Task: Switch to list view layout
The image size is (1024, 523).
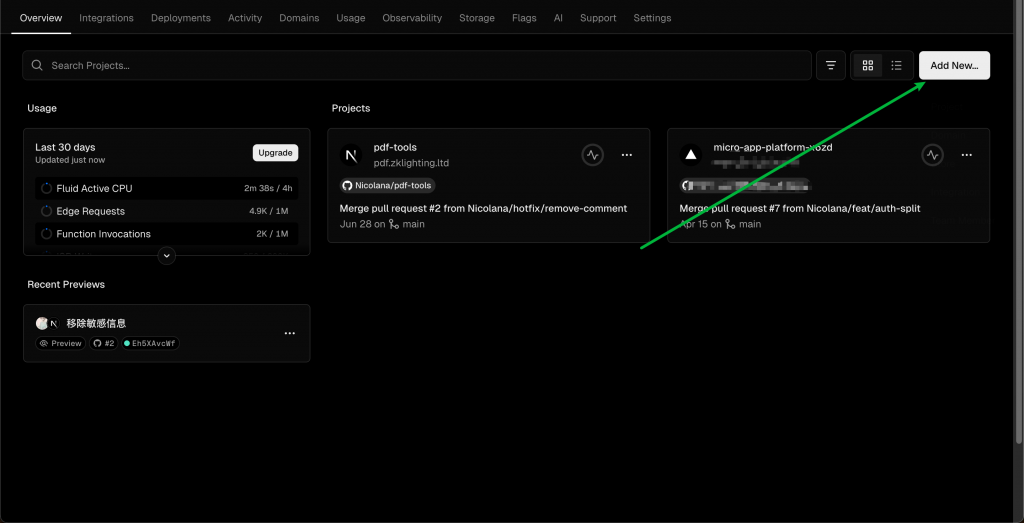Action: (897, 66)
